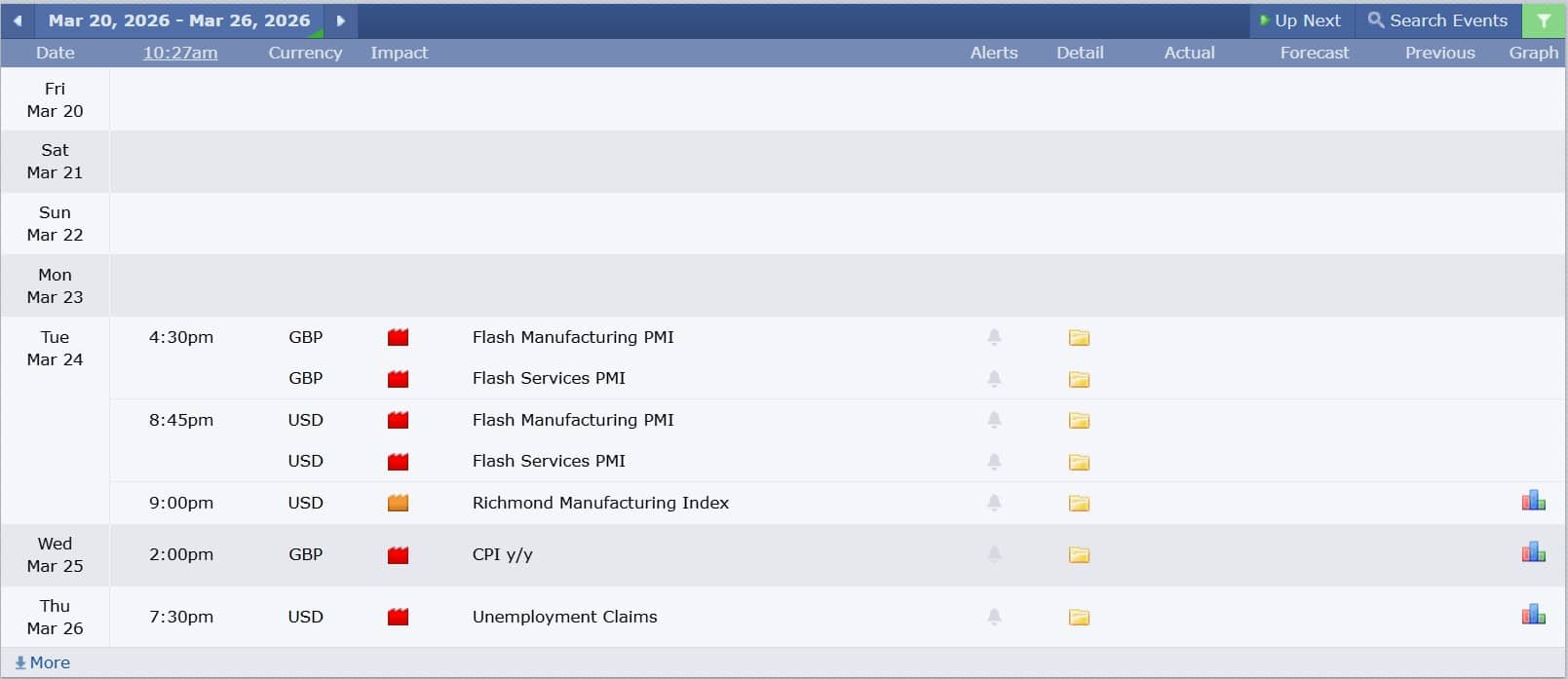The width and height of the screenshot is (1568, 679).
Task: Enable alert bell for Richmond Manufacturing Index
Action: tap(994, 503)
